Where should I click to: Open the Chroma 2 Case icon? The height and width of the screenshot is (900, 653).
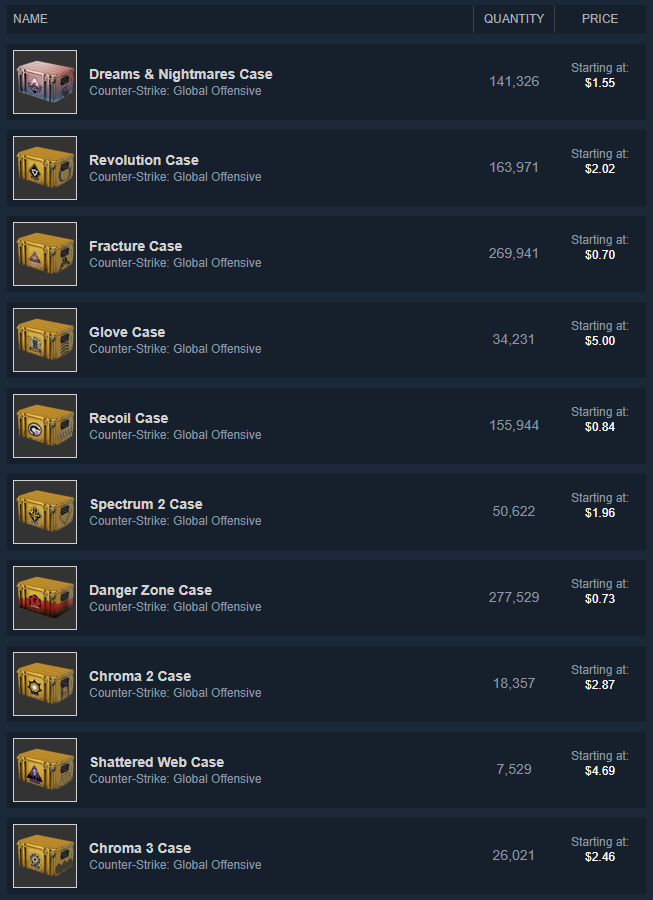pyautogui.click(x=45, y=684)
